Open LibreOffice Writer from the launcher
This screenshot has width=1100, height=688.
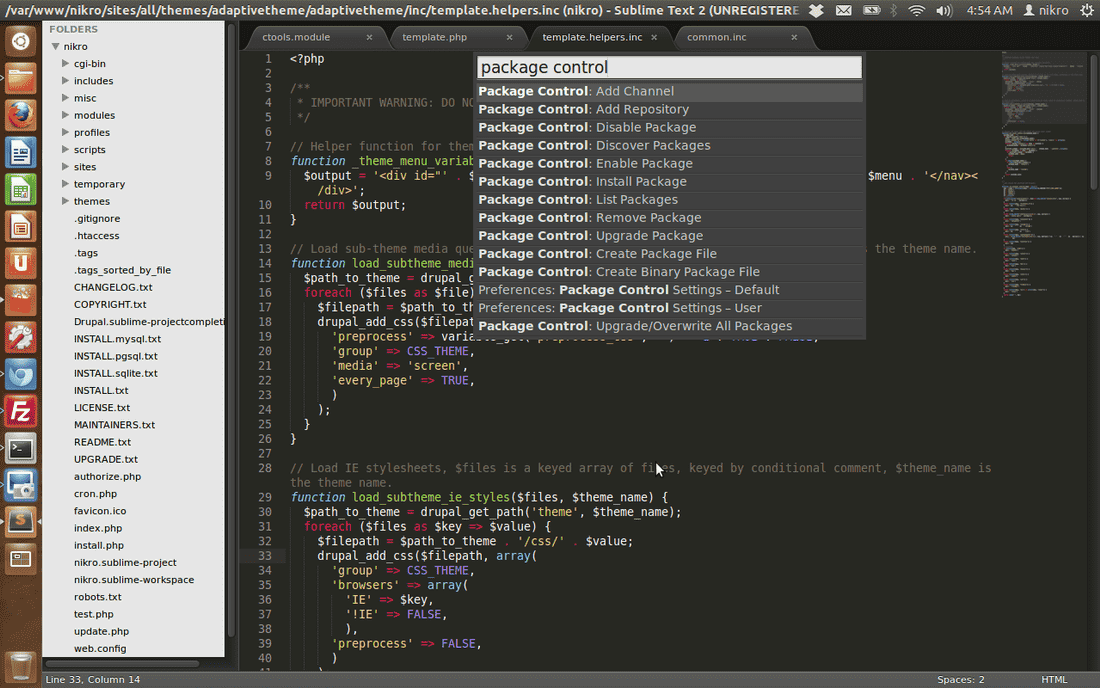[20, 153]
